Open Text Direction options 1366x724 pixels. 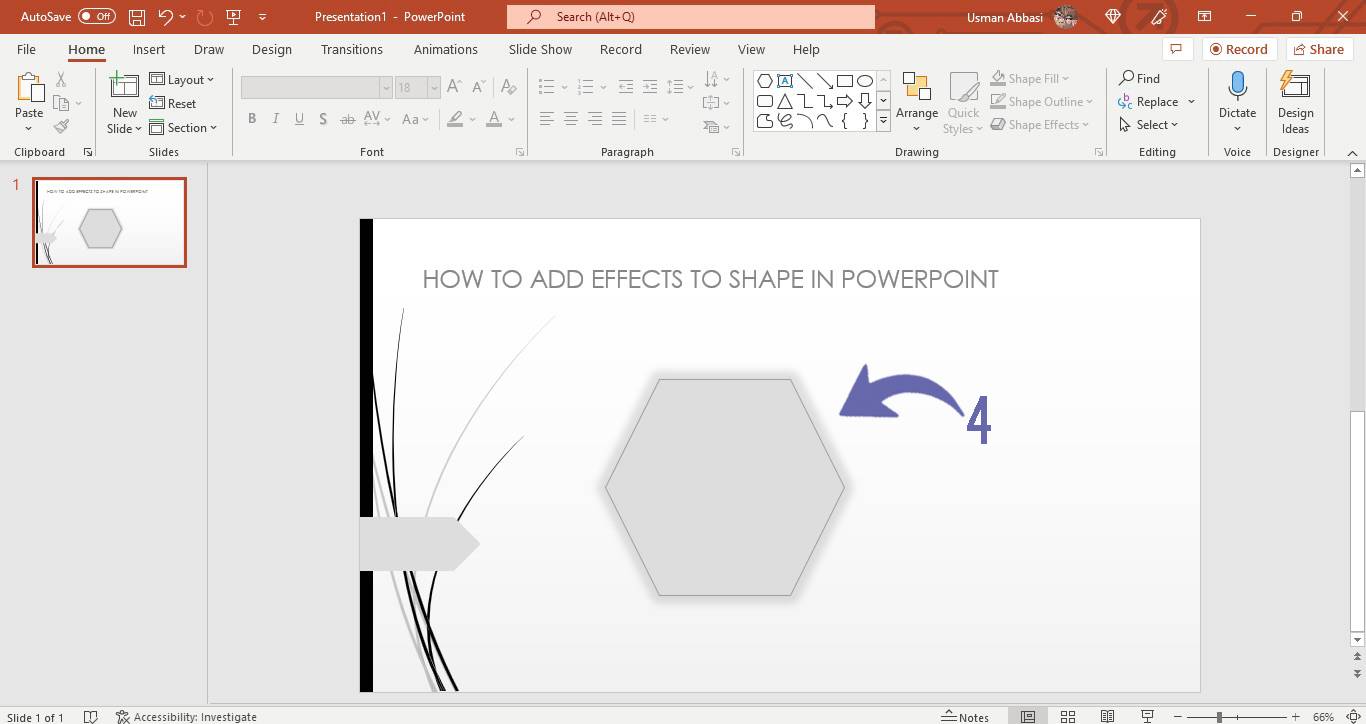pos(716,79)
